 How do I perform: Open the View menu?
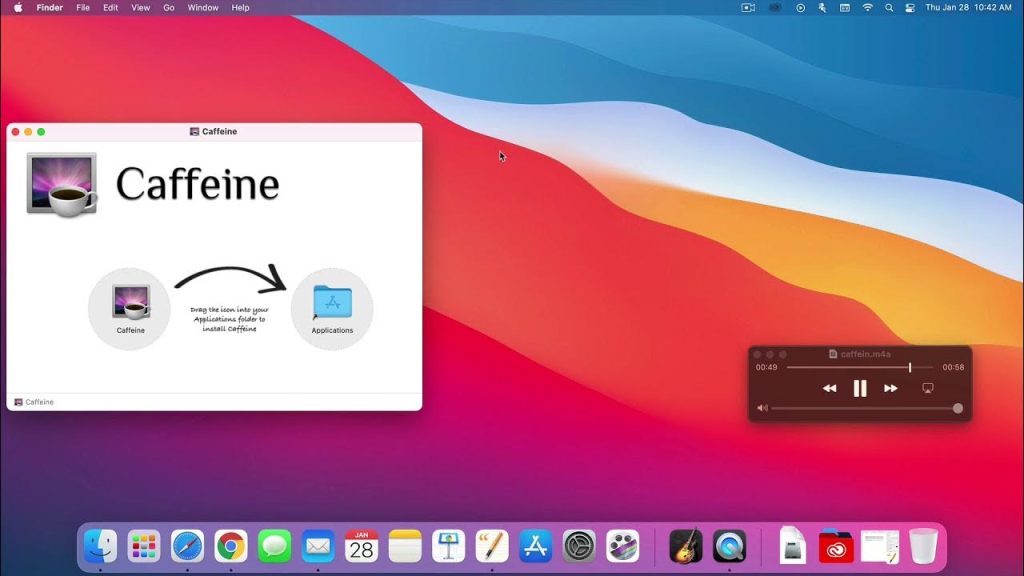click(140, 7)
